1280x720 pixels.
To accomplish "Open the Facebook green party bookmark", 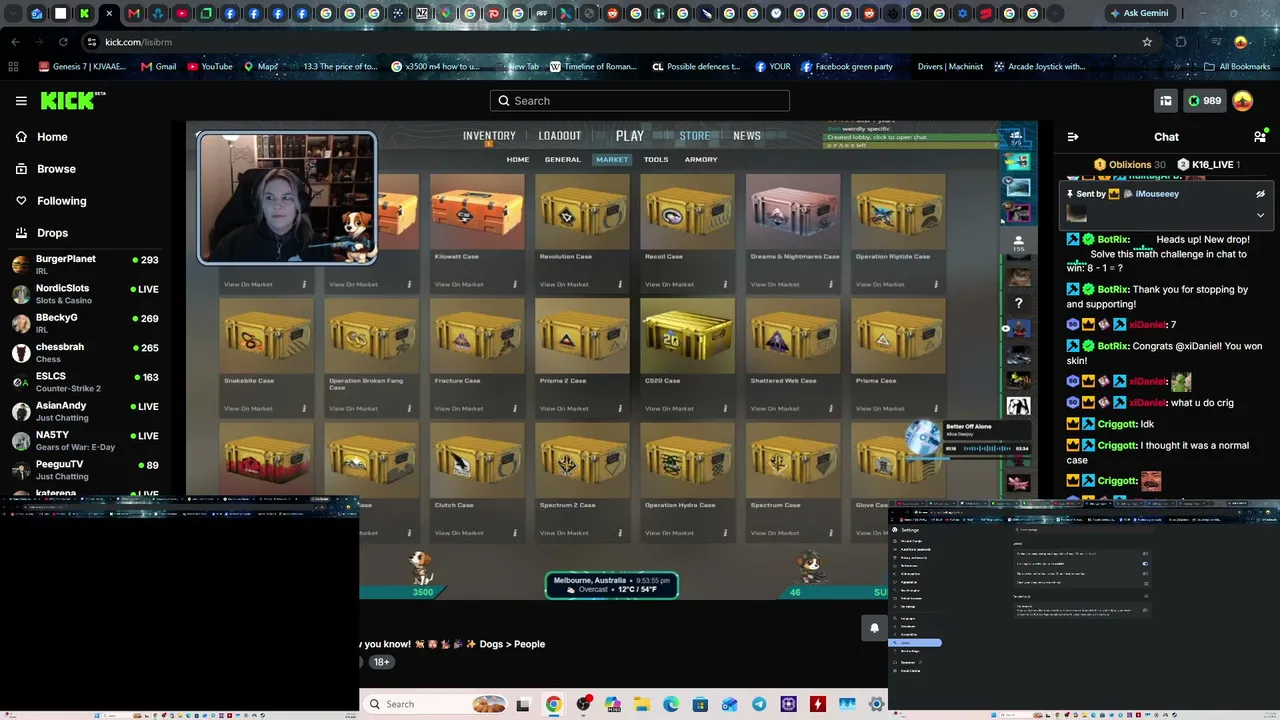I will click(846, 67).
